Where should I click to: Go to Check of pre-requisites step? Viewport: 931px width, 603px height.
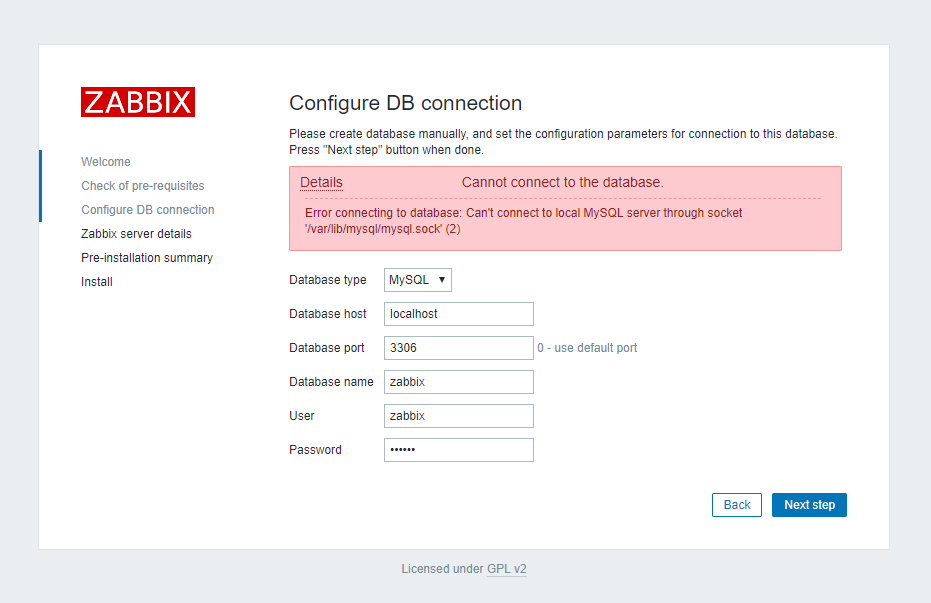click(x=142, y=185)
